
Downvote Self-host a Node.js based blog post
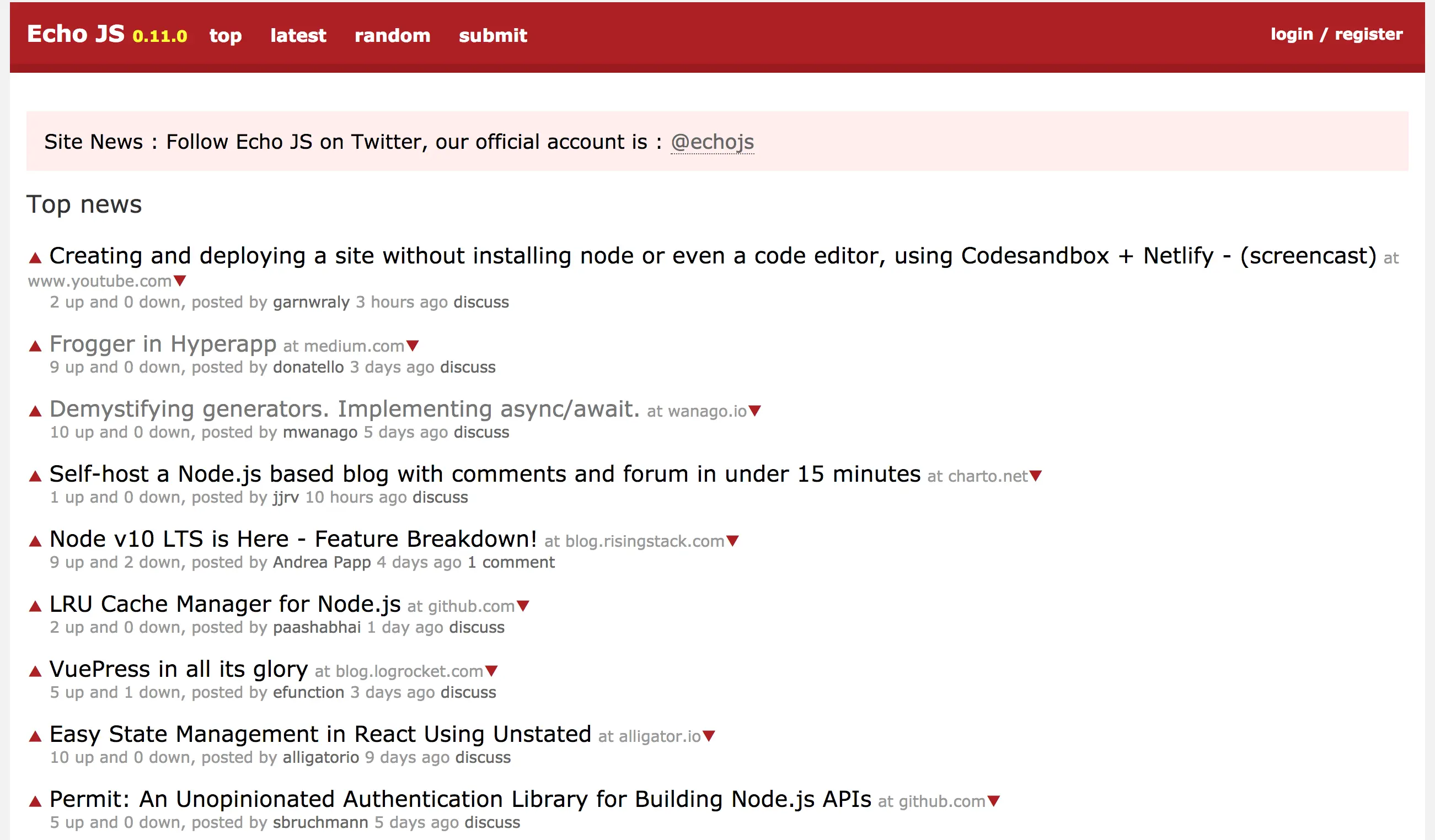coord(1036,476)
